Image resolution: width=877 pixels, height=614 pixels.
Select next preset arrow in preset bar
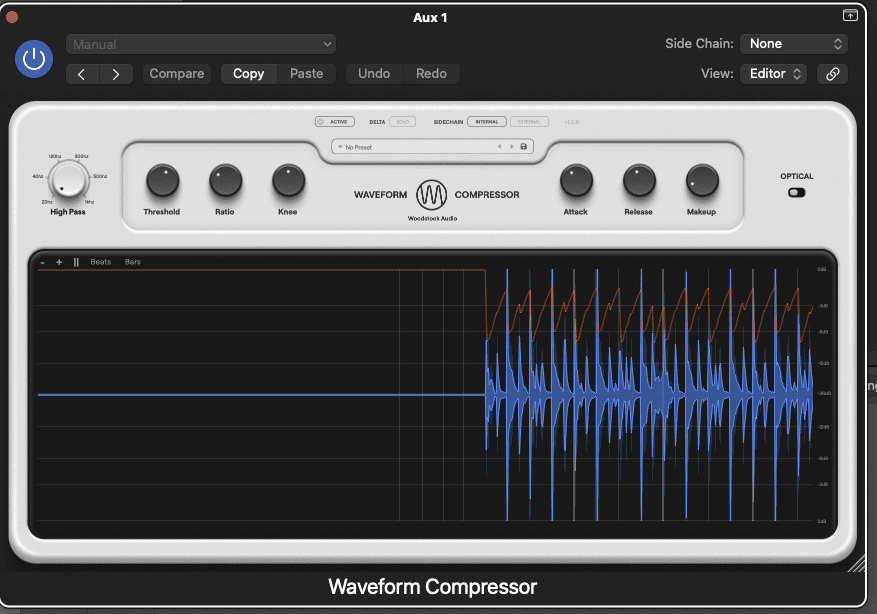(x=511, y=147)
